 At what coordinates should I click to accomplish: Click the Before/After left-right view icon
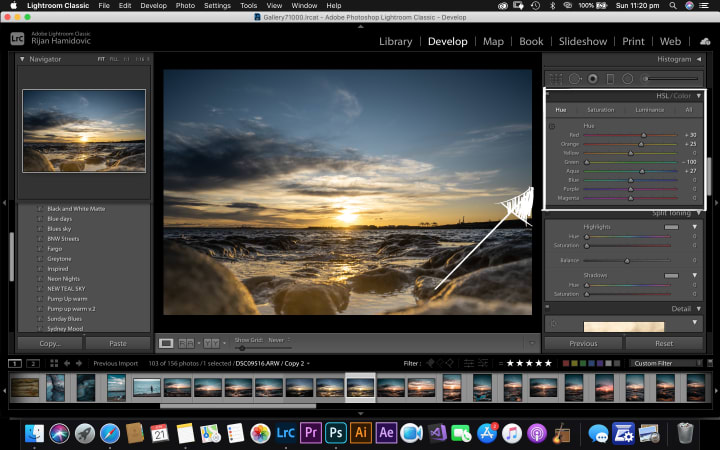pos(186,343)
